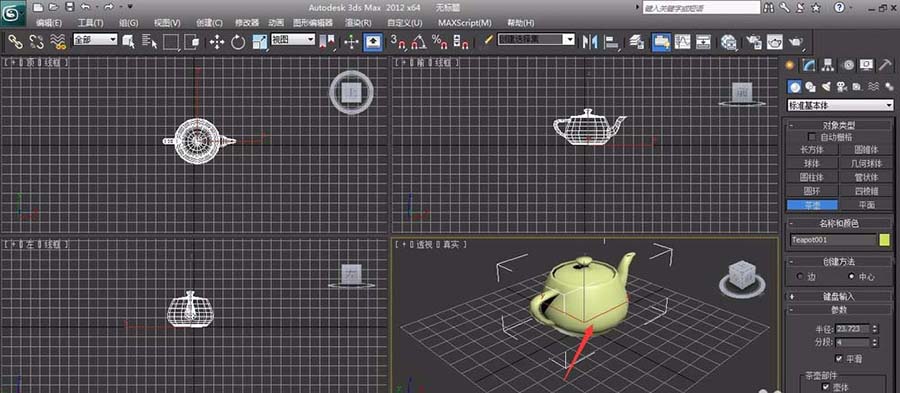Open the 渲染(R) menu
The image size is (900, 393).
[358, 23]
